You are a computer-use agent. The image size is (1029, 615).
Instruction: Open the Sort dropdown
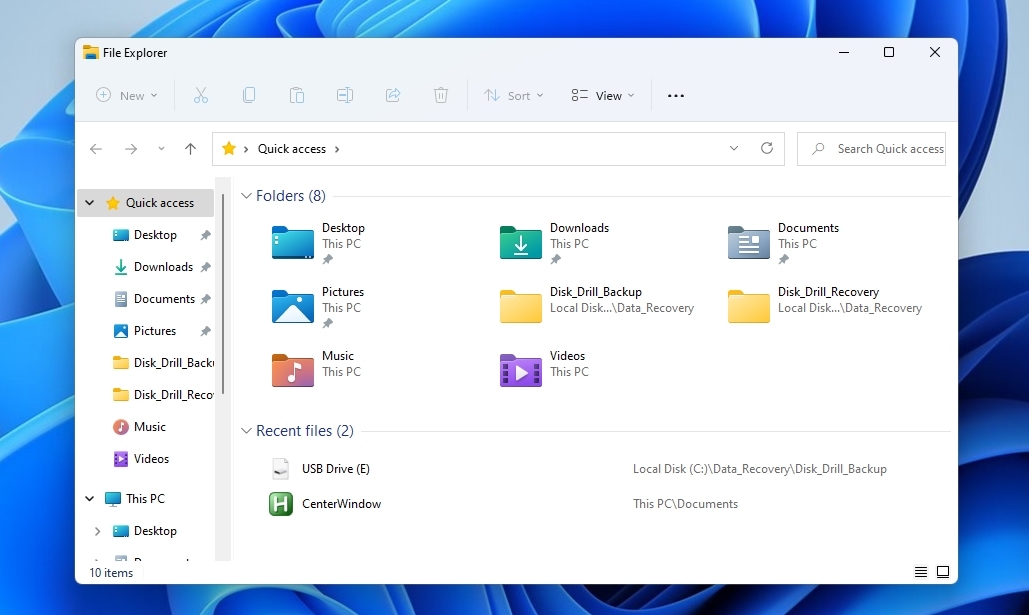[513, 95]
